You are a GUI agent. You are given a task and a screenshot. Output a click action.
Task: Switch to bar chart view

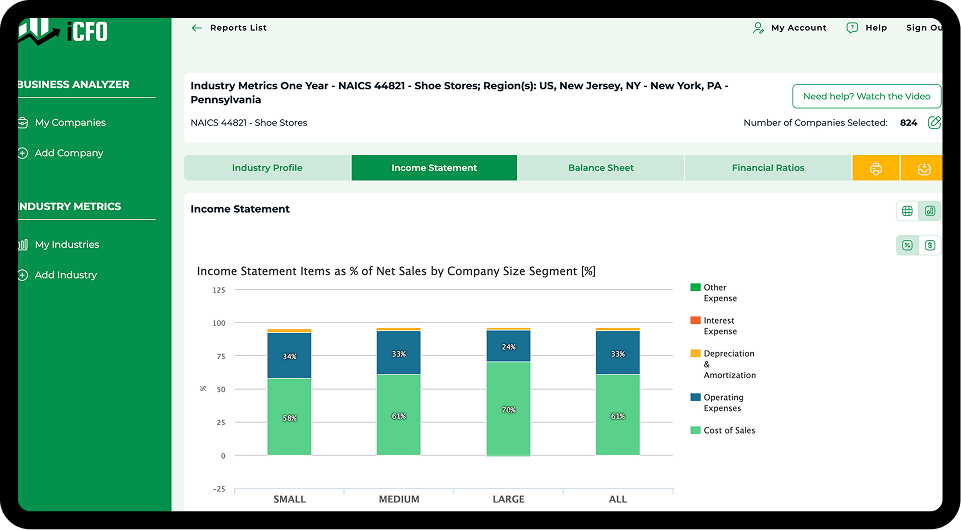point(930,211)
